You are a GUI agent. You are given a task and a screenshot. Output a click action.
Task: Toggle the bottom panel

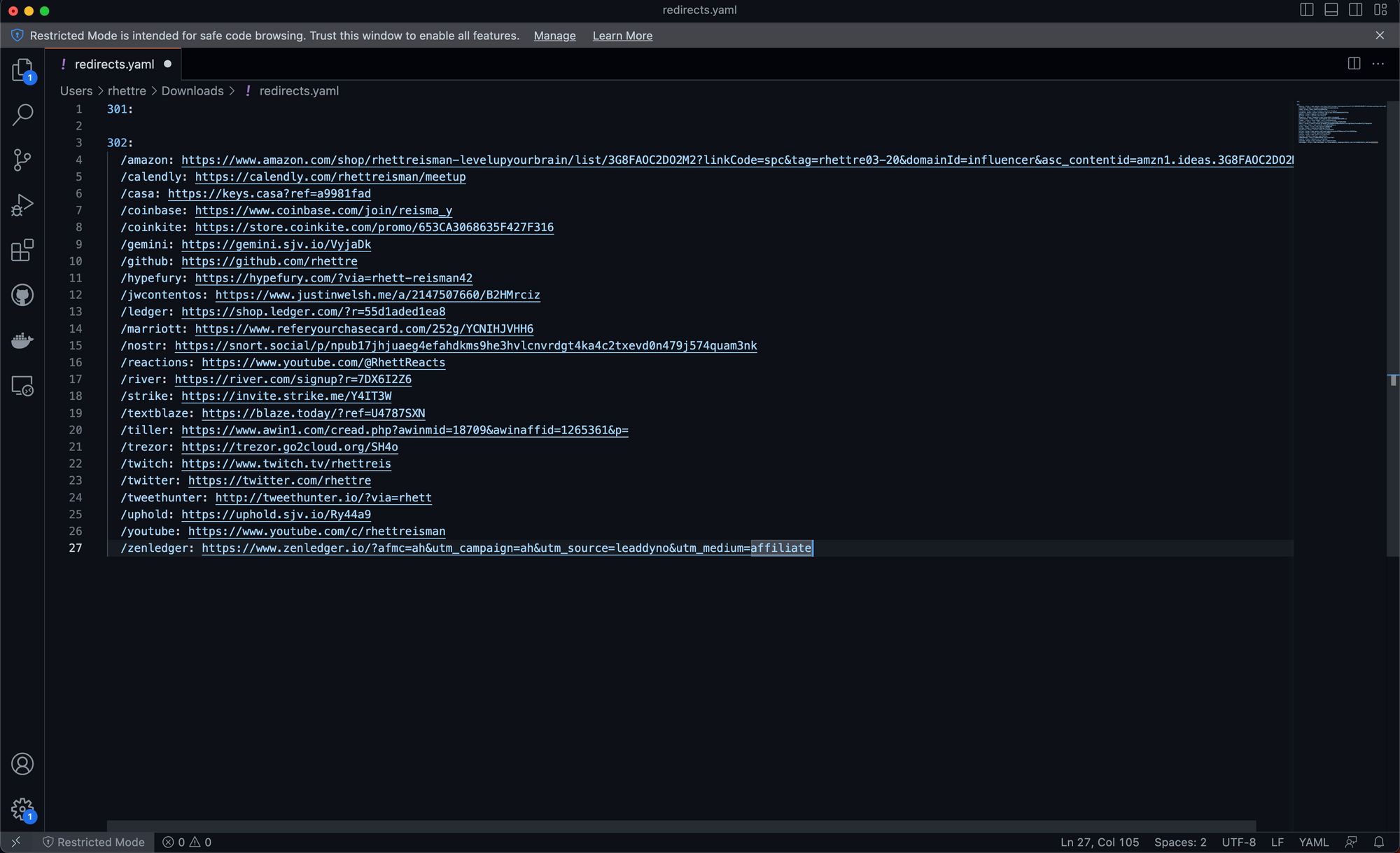[1331, 10]
